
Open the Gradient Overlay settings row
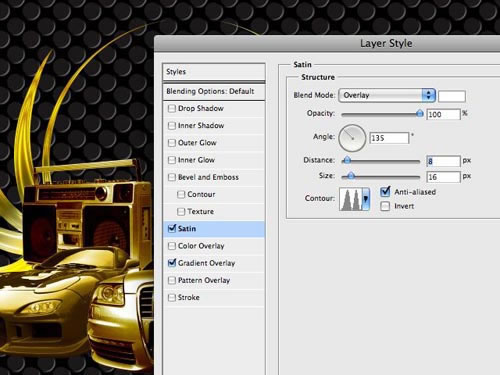214,263
